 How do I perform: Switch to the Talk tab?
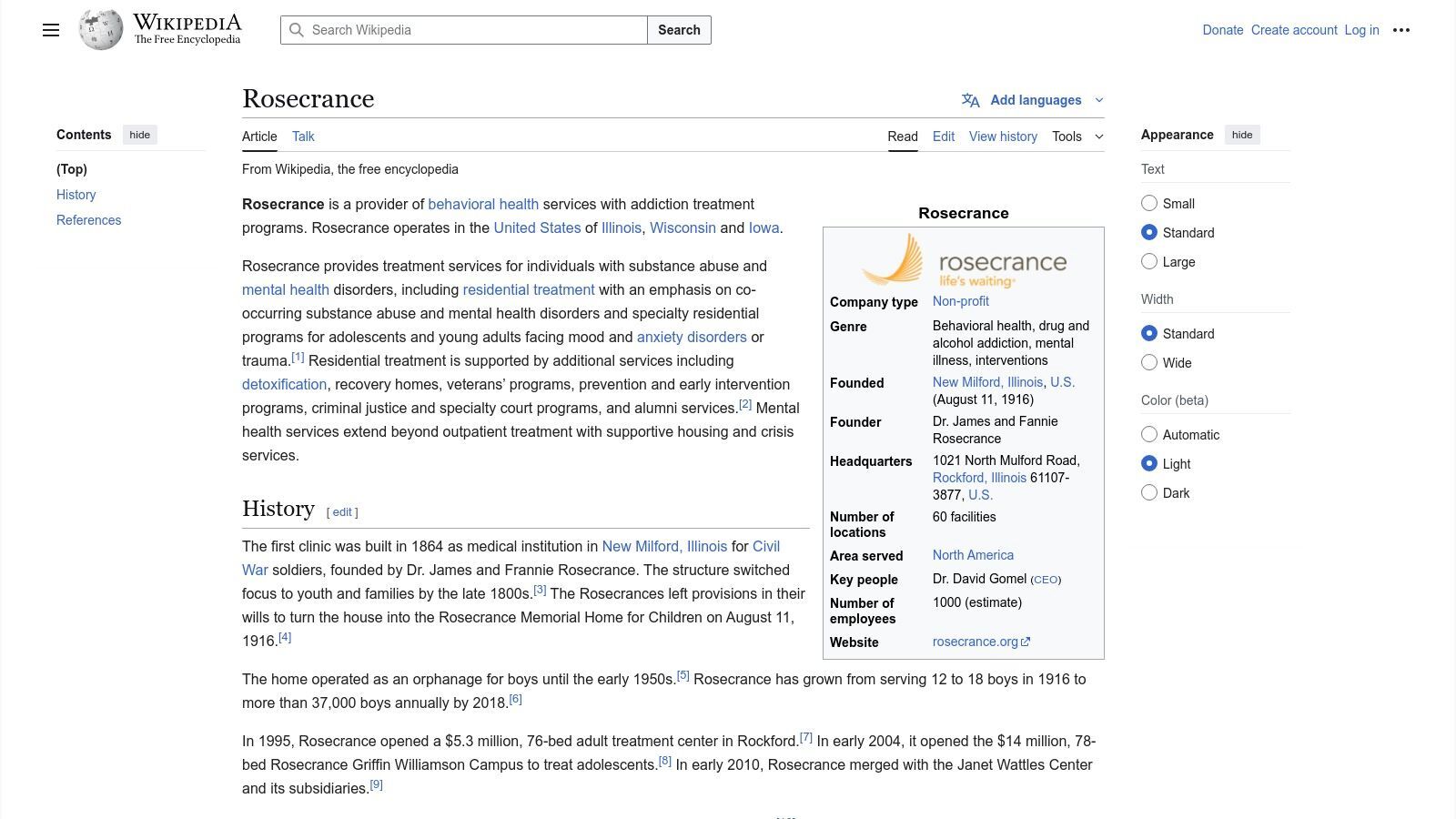[x=303, y=136]
